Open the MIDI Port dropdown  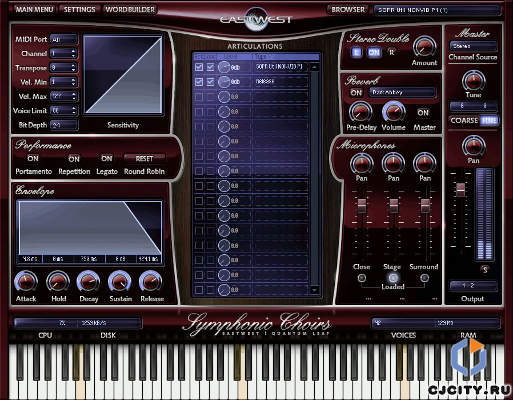click(64, 39)
